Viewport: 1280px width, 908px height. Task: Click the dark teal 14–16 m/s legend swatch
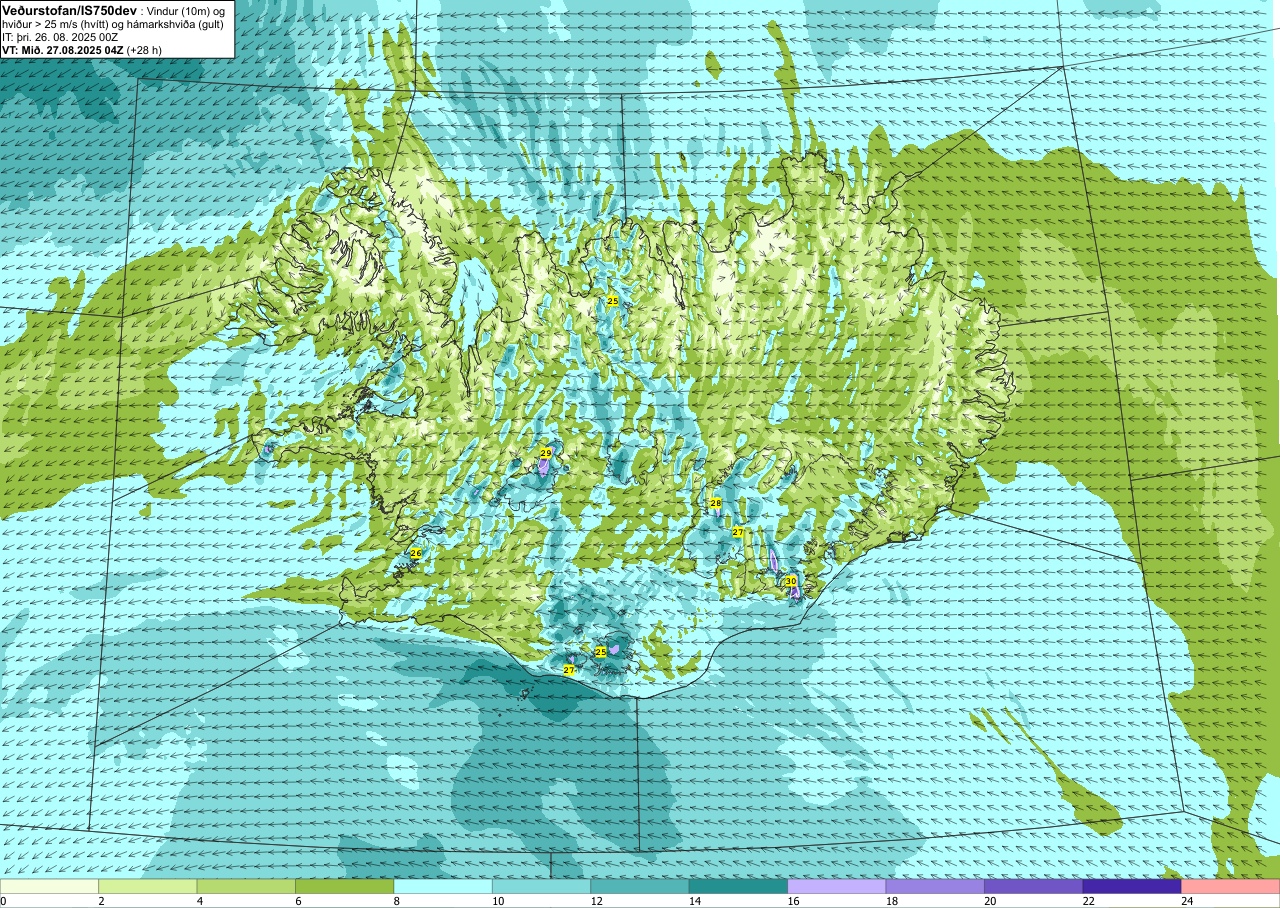pos(738,886)
